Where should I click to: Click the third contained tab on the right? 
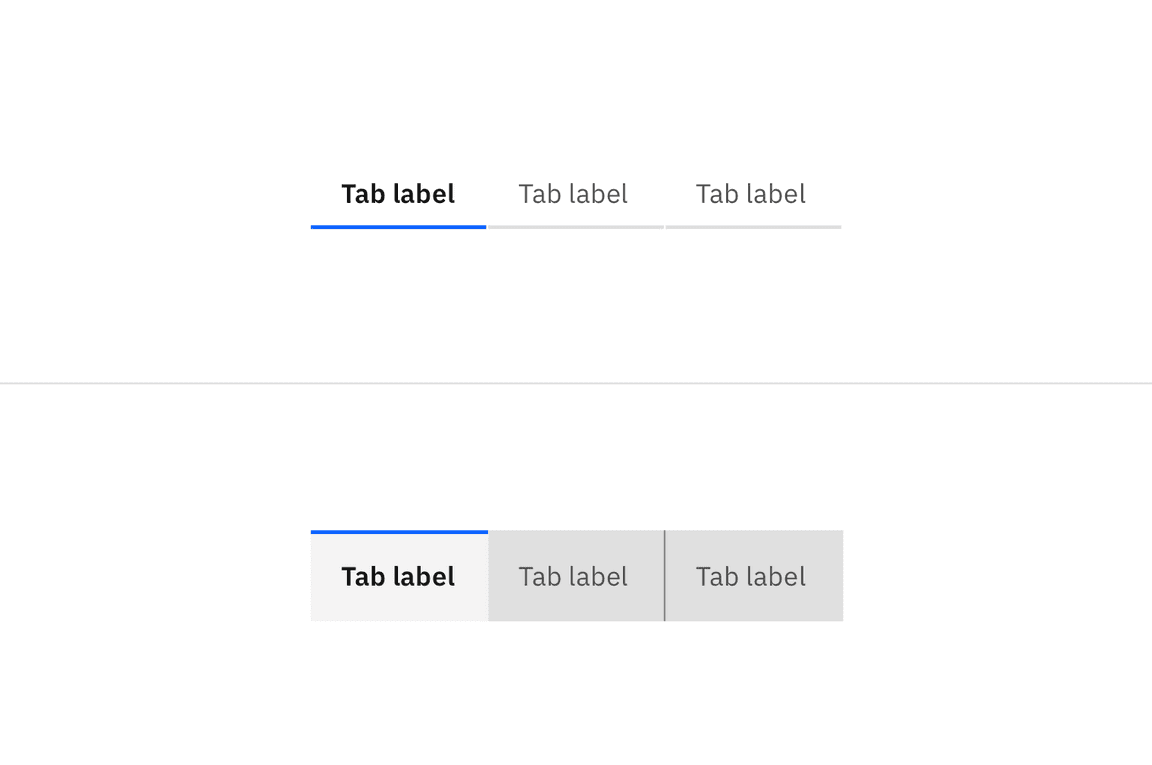[751, 576]
